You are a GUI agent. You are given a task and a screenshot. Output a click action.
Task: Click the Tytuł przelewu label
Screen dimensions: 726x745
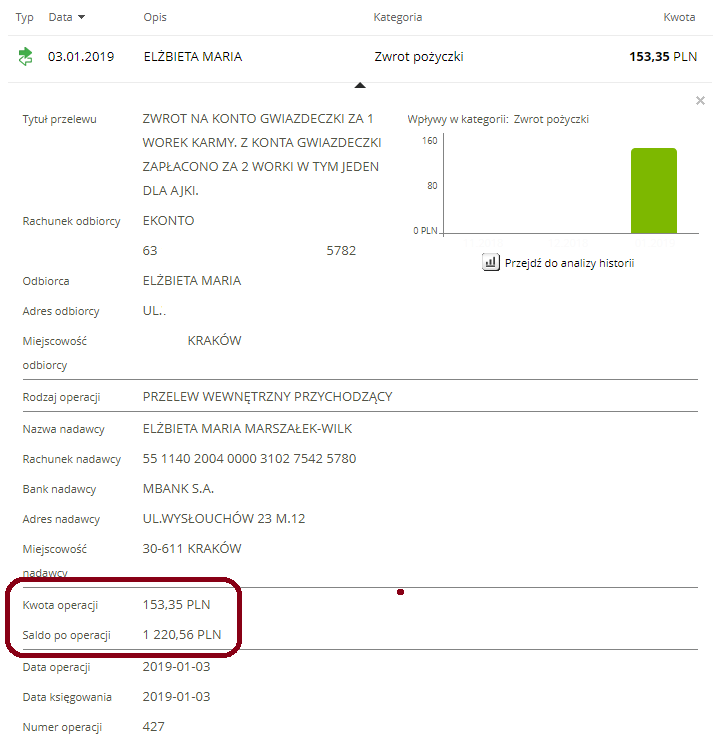[59, 119]
